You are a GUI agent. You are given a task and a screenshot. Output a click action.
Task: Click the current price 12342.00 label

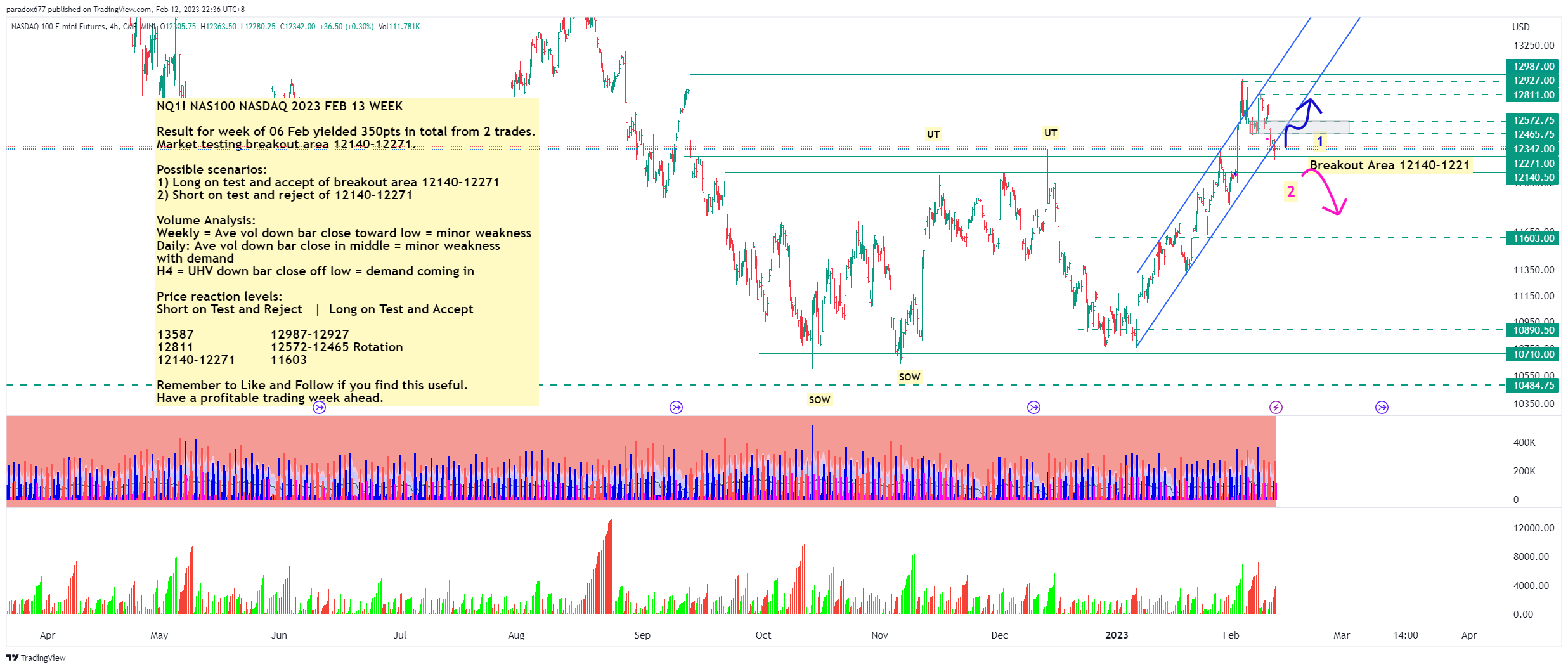(x=1532, y=149)
